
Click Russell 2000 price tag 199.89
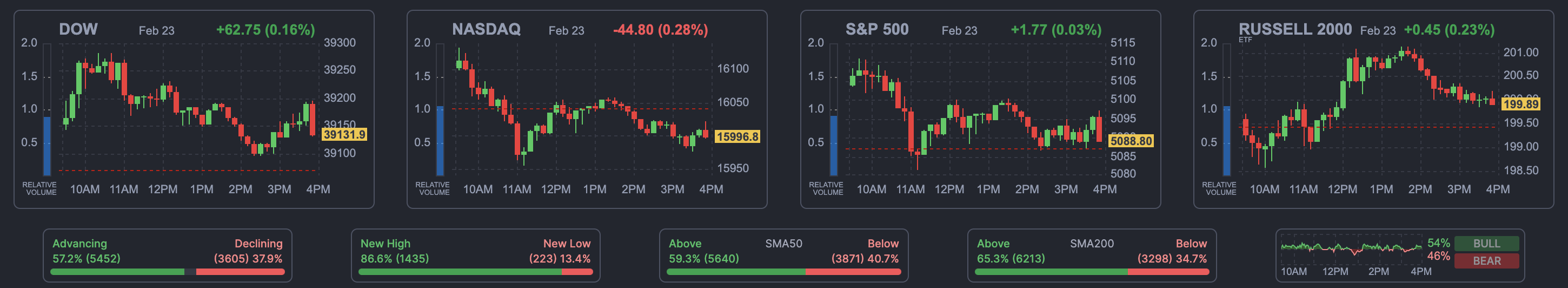coord(1520,104)
